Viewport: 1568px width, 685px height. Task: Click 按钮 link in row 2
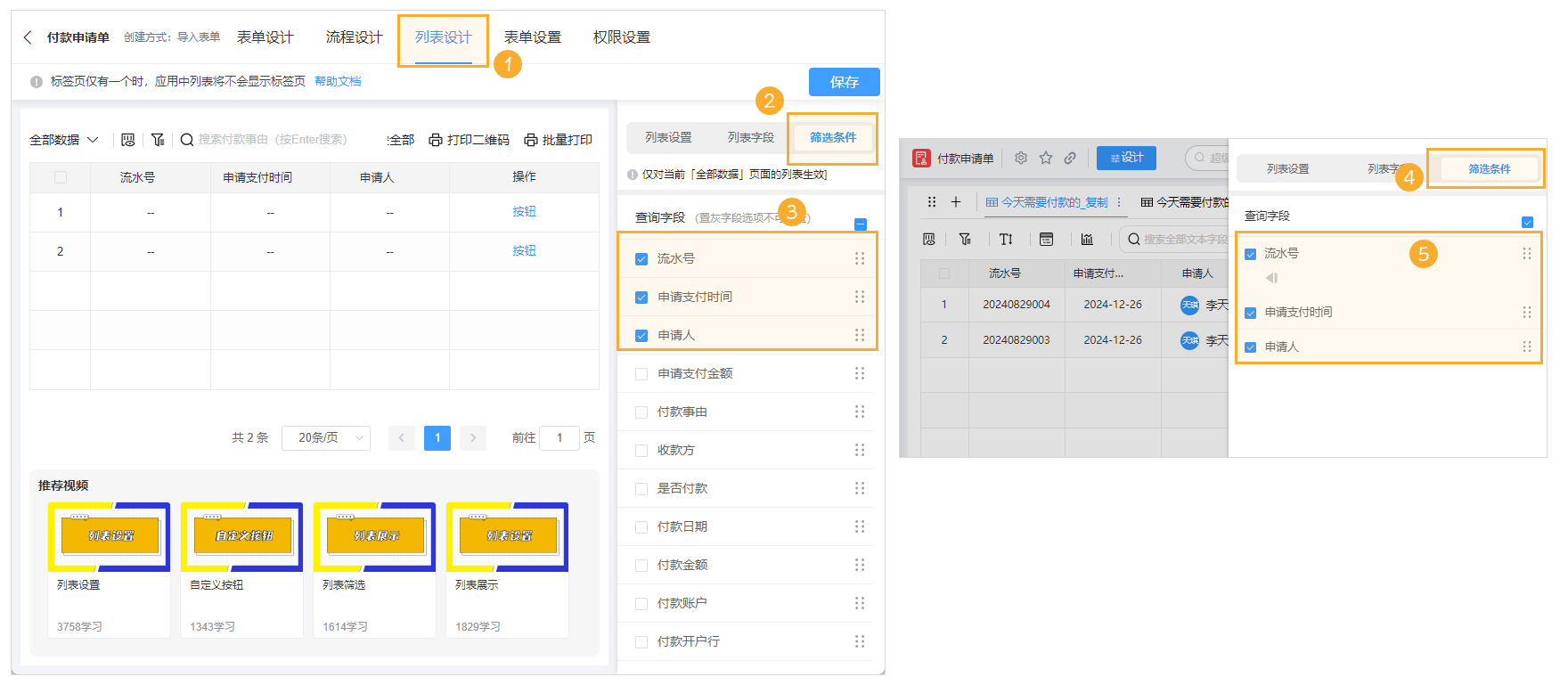pos(524,251)
